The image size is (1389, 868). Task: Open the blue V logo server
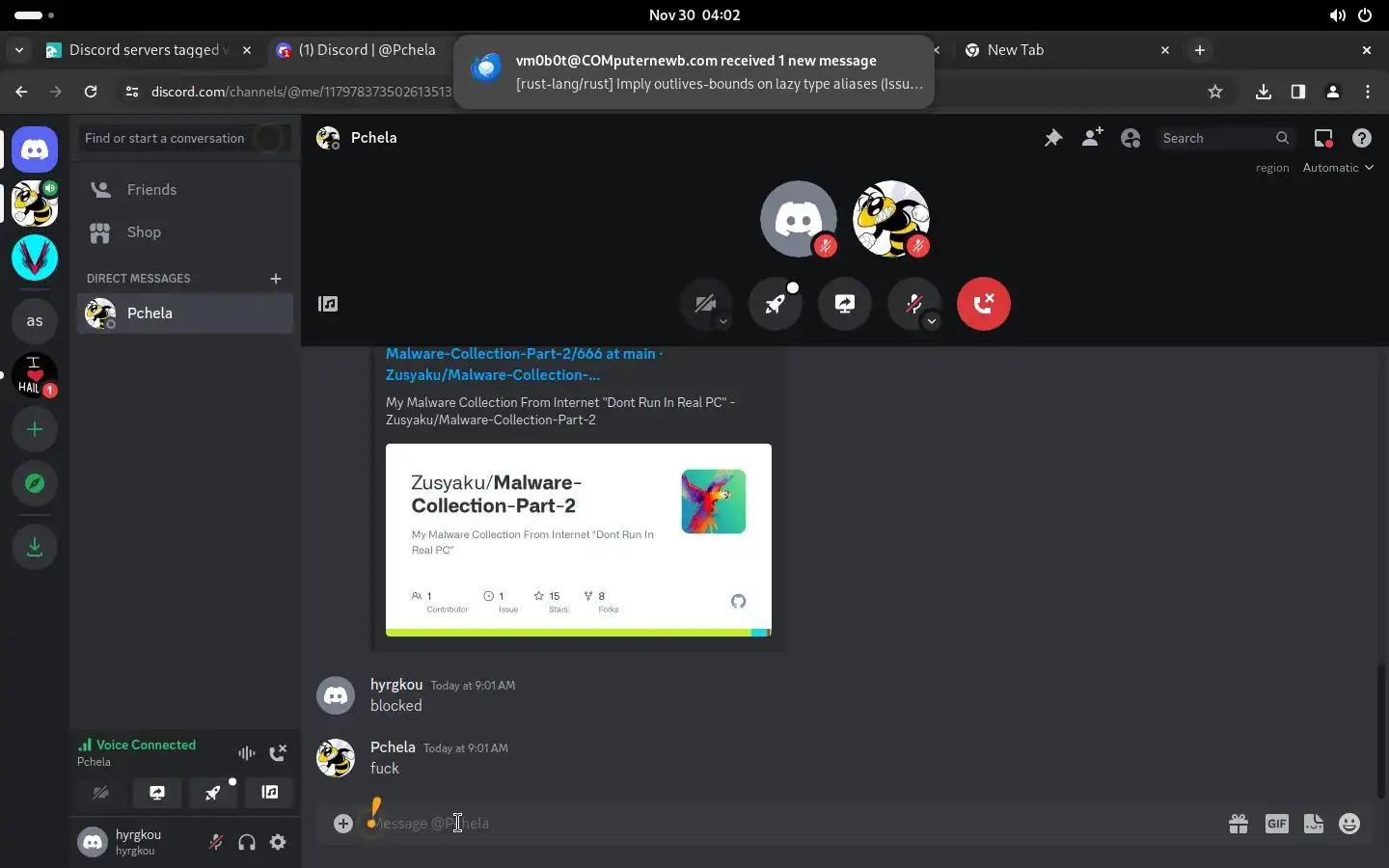[35, 258]
